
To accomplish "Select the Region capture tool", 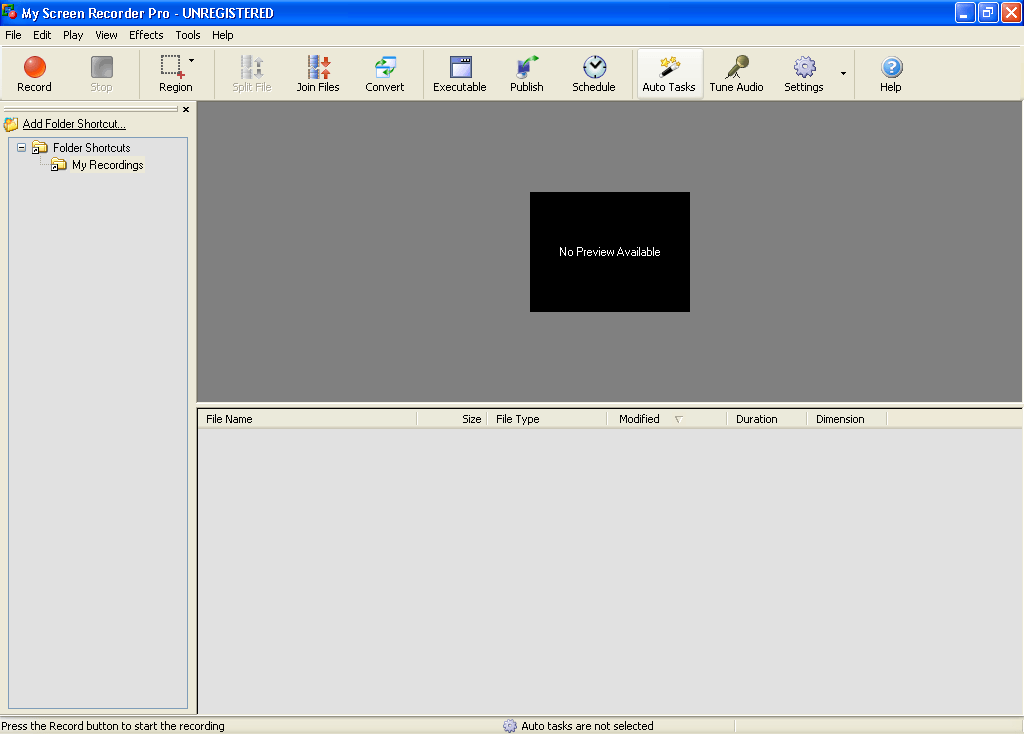I will pyautogui.click(x=172, y=73).
